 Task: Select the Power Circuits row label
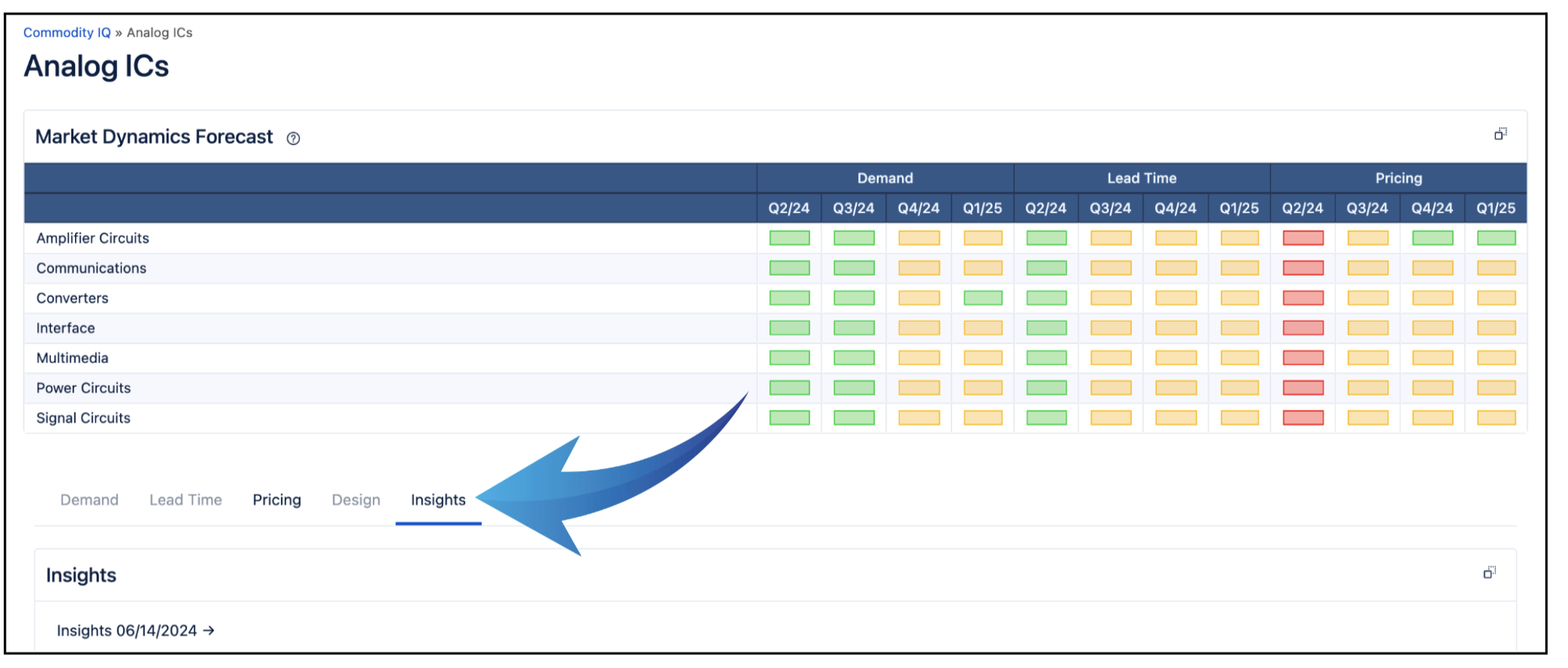click(x=84, y=388)
